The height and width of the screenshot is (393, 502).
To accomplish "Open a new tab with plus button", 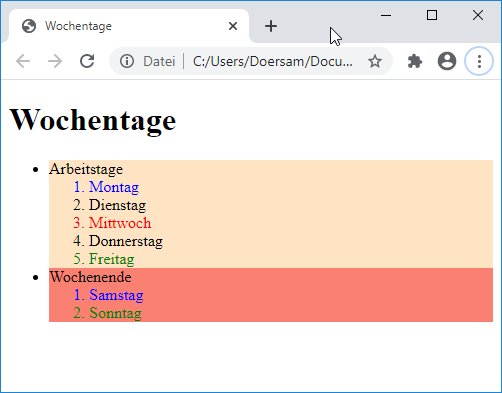I will click(x=271, y=26).
